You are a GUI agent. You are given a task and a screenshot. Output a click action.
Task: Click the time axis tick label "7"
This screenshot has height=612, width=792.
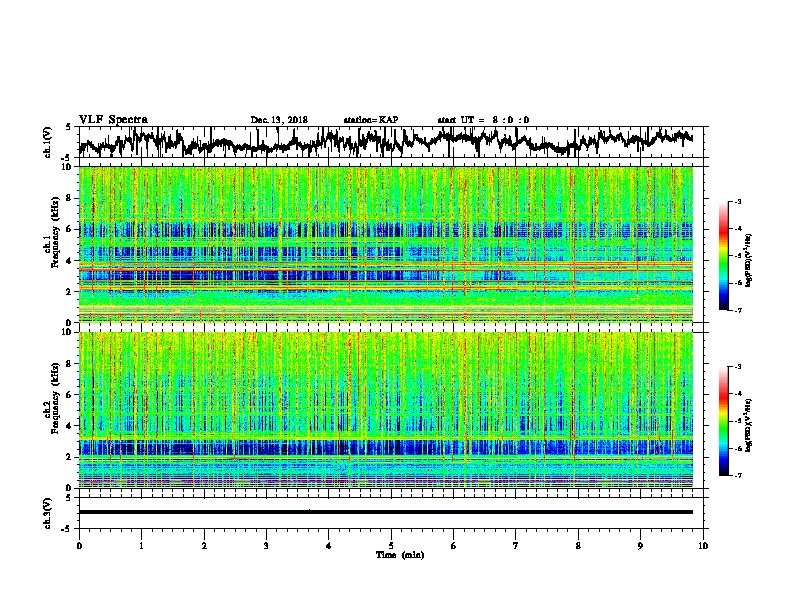(x=516, y=546)
